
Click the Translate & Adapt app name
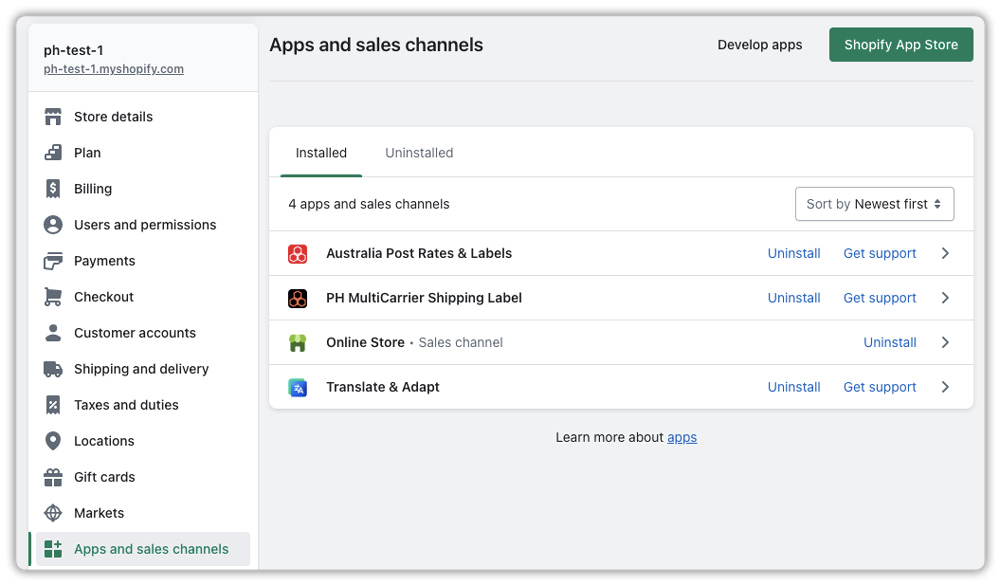click(383, 387)
